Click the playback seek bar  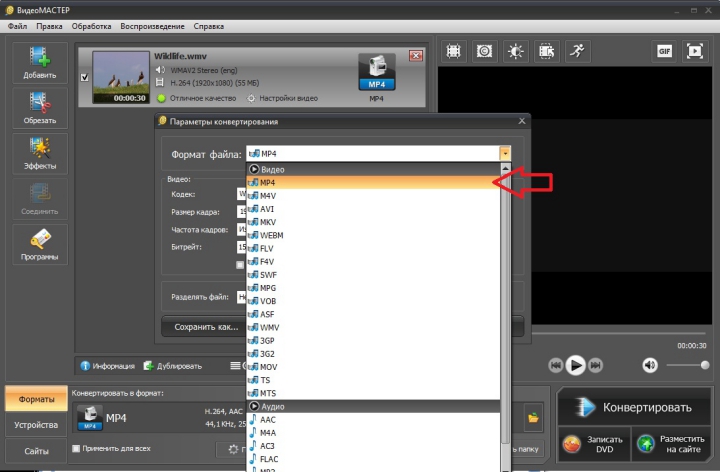pos(619,333)
